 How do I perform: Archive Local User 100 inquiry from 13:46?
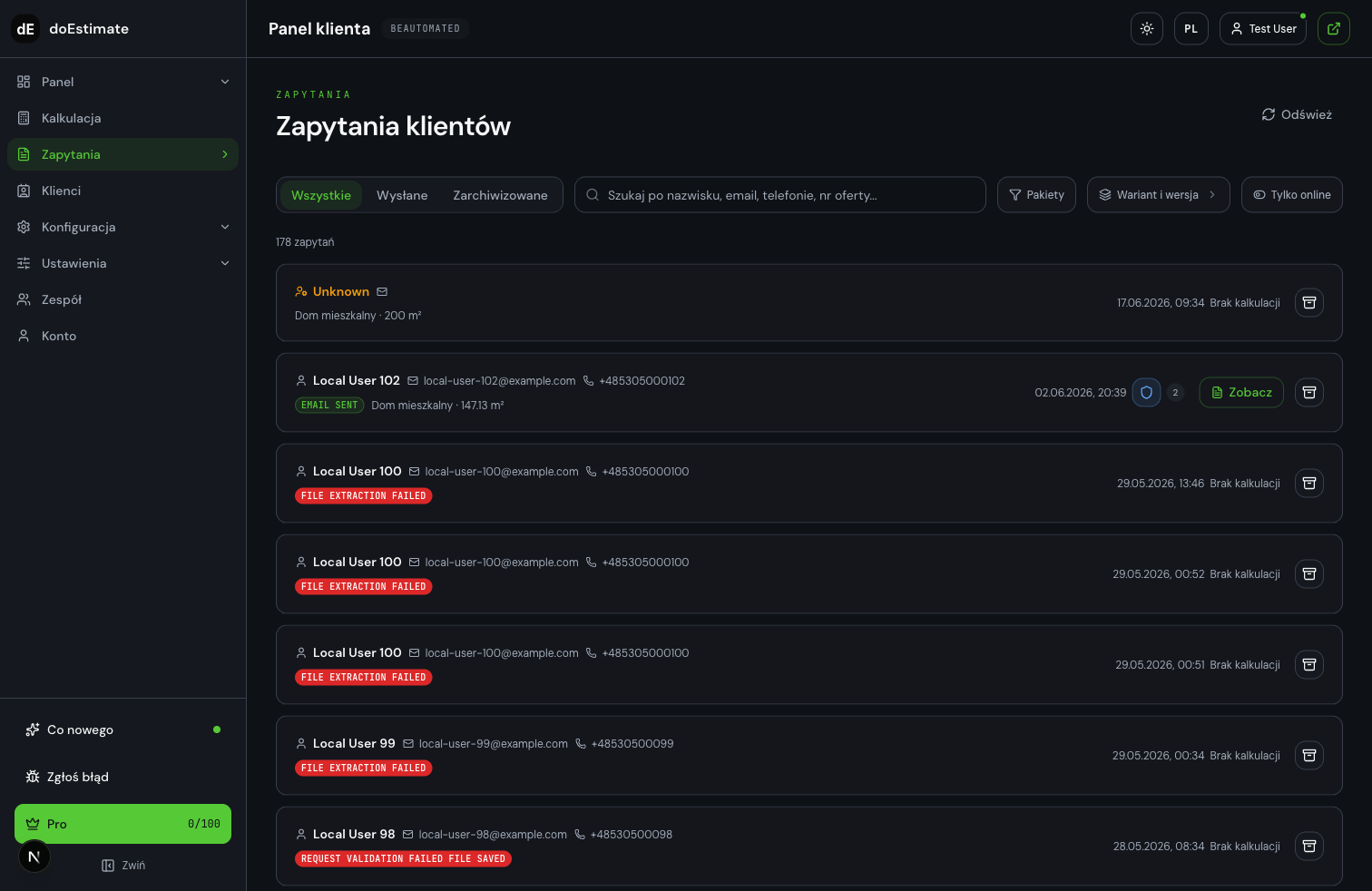click(x=1309, y=483)
